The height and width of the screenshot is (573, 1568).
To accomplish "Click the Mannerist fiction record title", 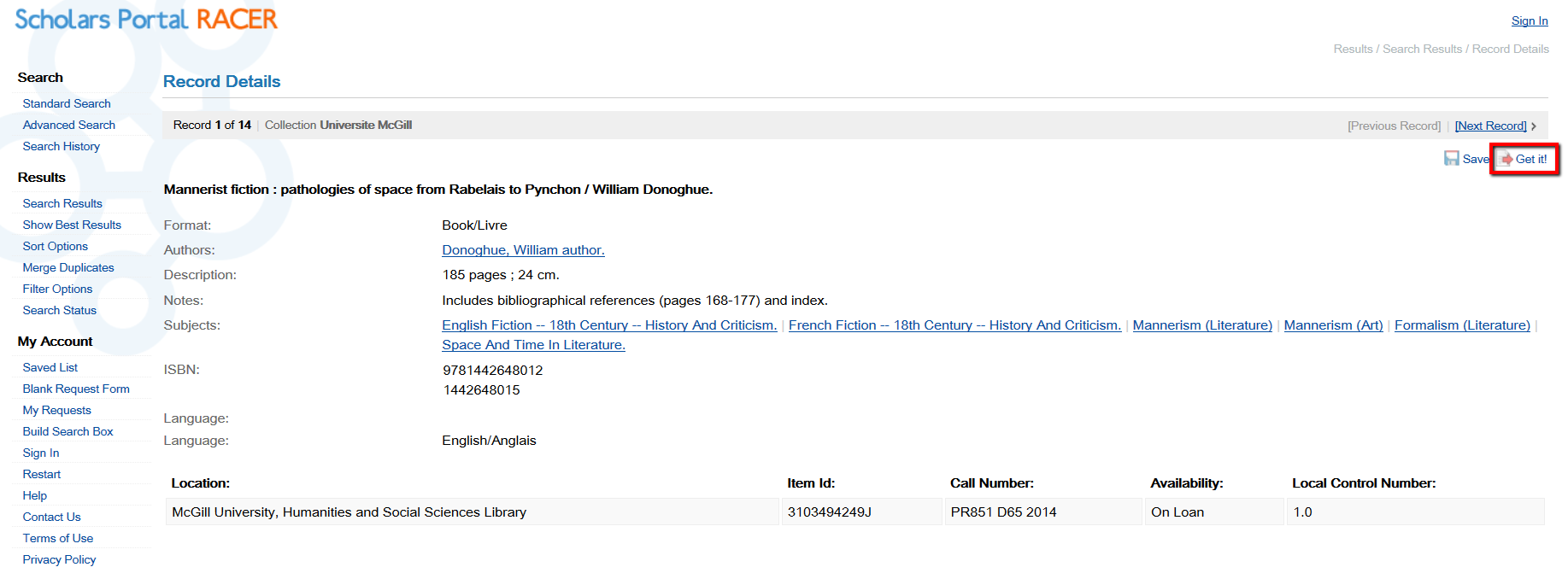I will 438,190.
